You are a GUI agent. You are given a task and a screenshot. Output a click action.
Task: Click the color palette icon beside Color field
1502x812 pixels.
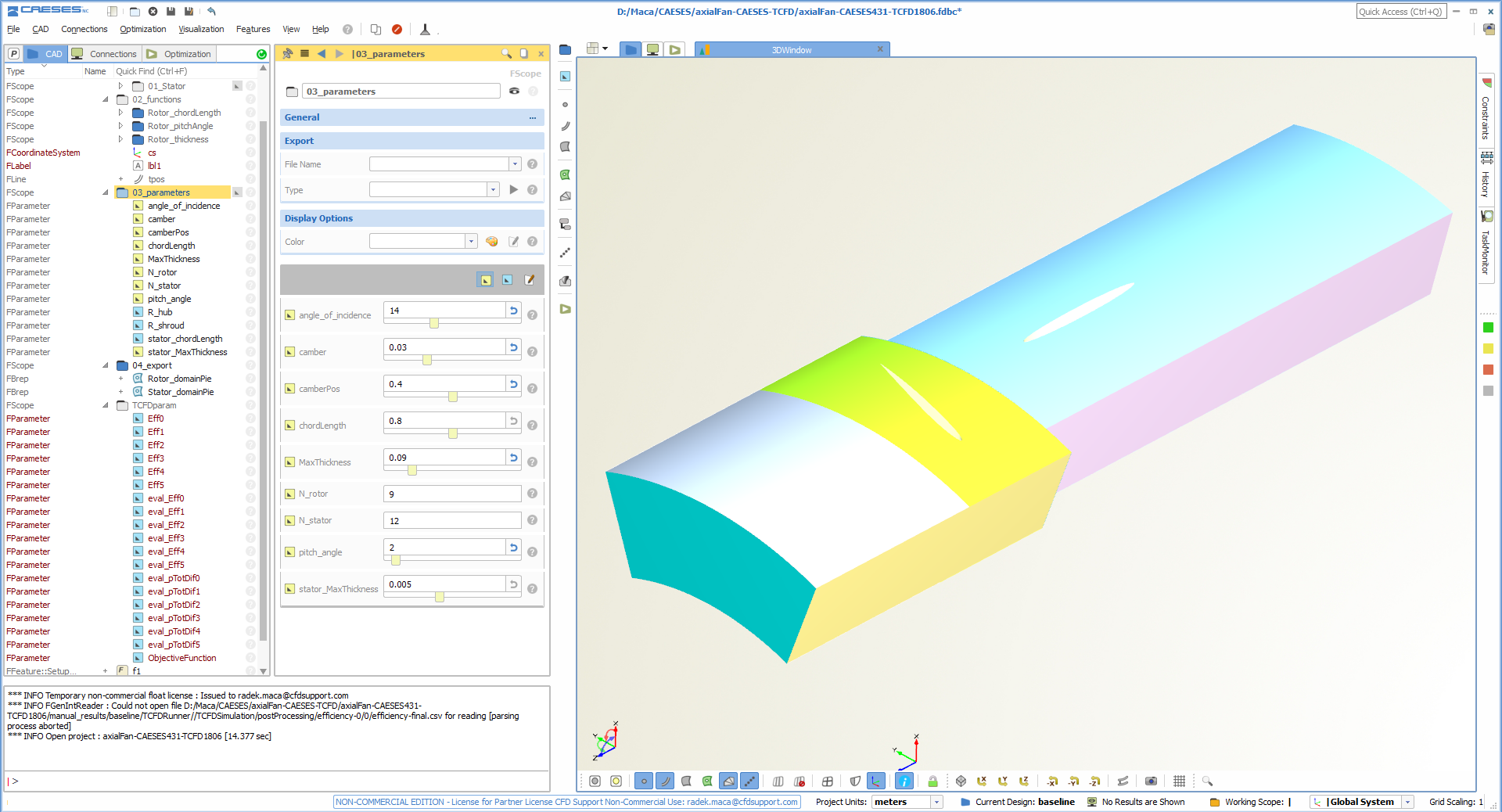pos(492,242)
